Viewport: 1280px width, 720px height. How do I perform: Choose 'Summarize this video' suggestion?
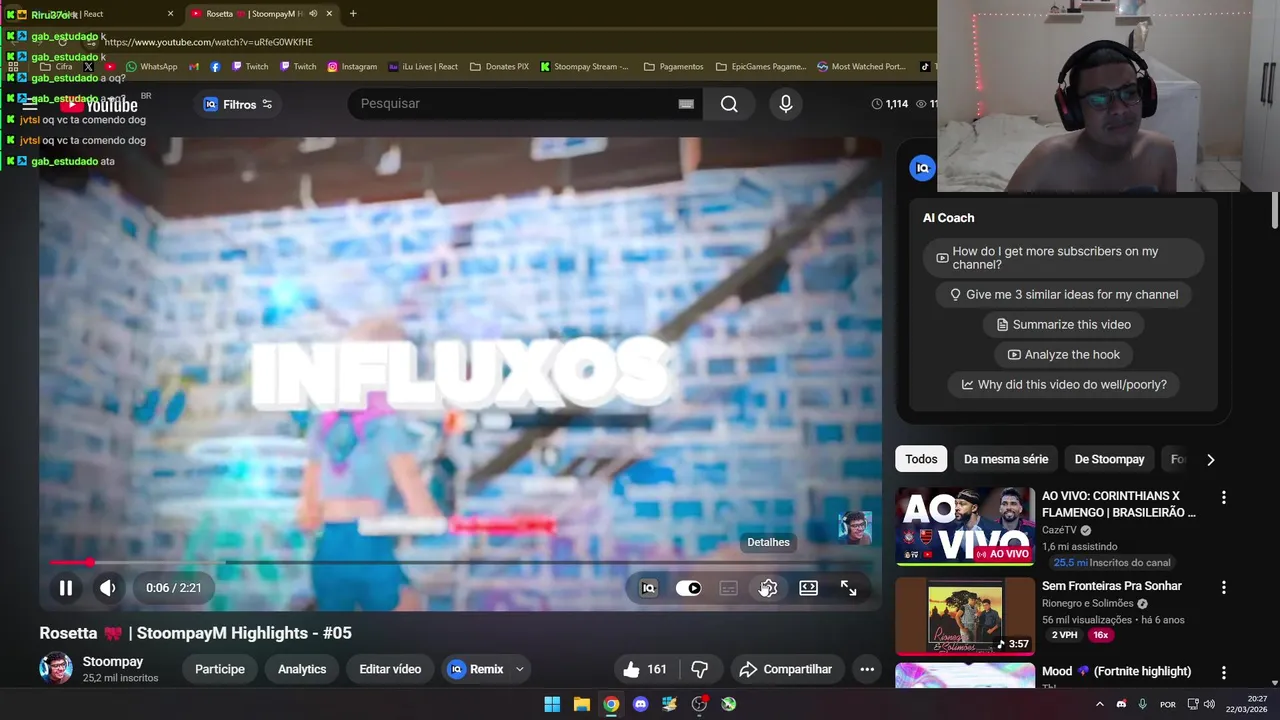click(1063, 325)
